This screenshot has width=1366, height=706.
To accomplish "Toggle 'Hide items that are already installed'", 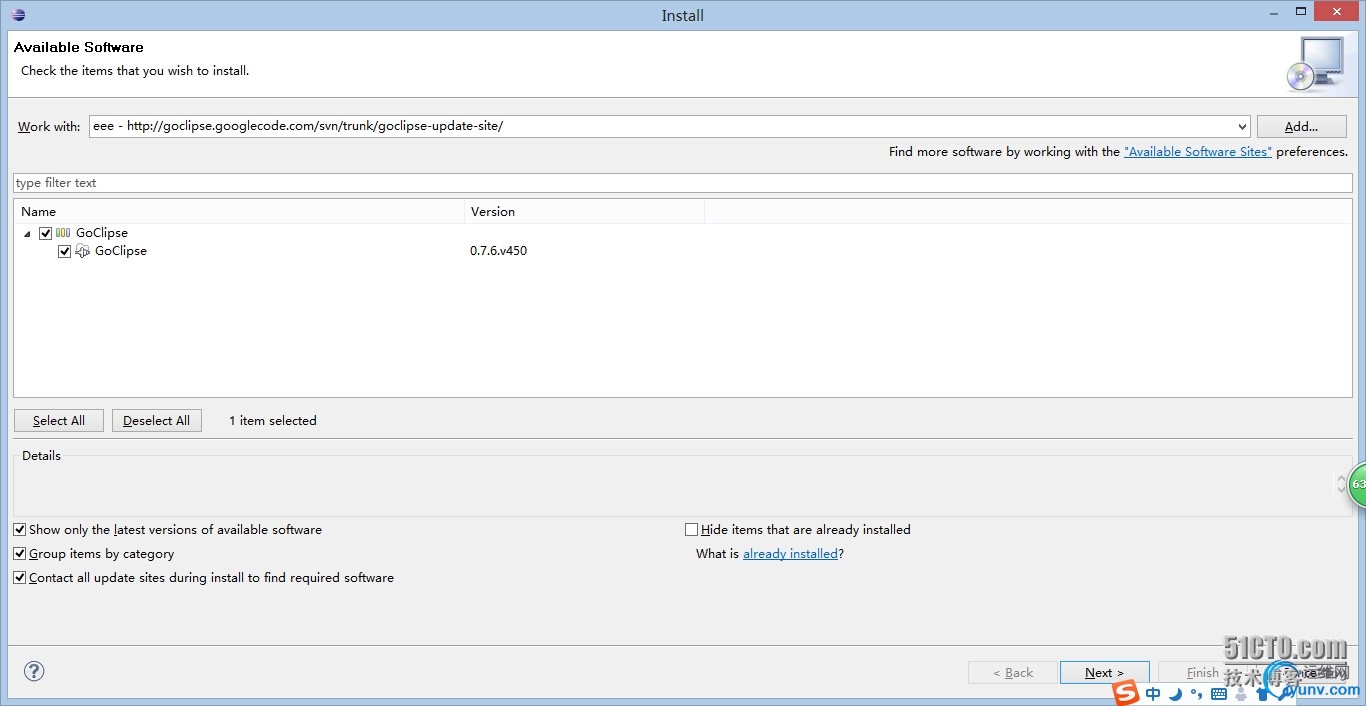I will 691,530.
